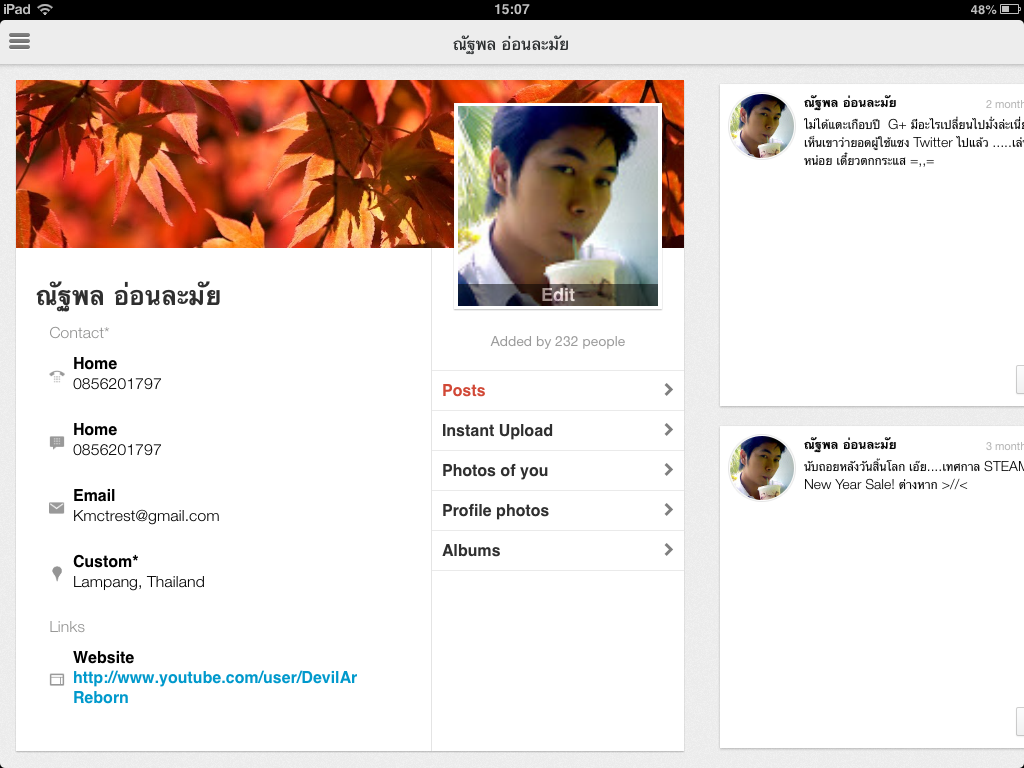Tap the Kmctrest@gmail.com email address
The image size is (1024, 768).
146,516
